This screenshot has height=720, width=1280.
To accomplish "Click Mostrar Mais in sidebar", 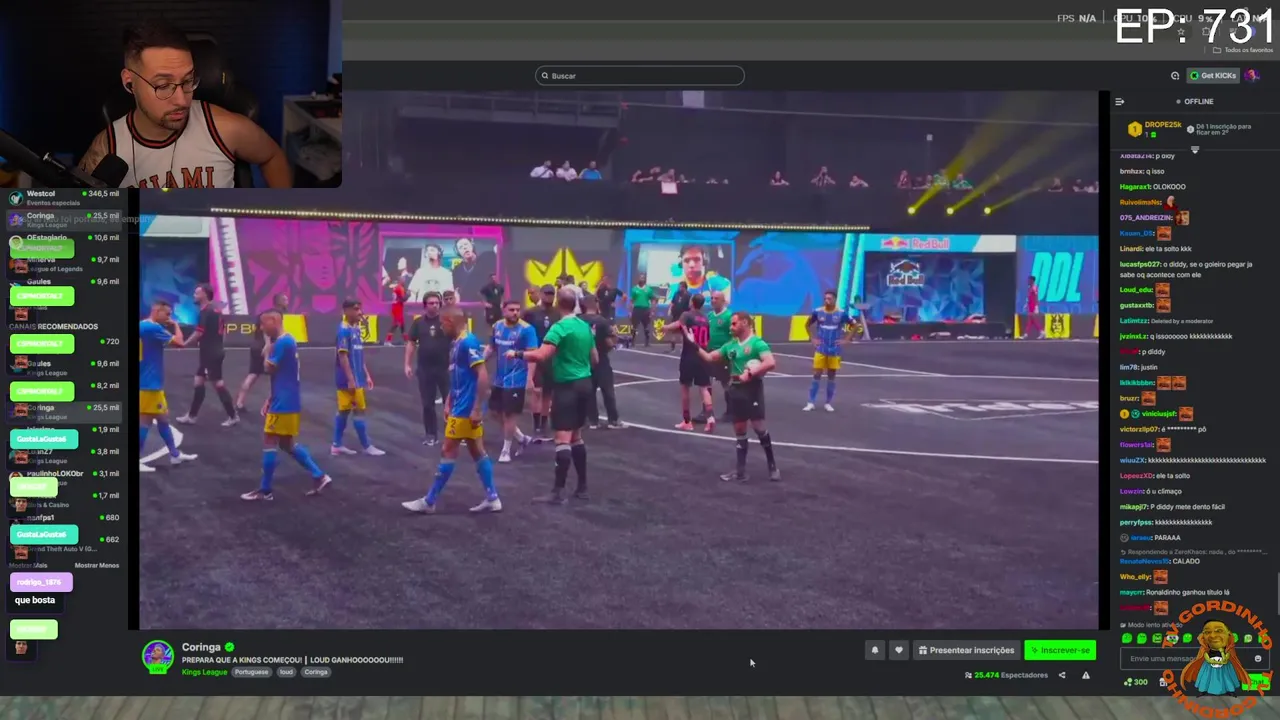I will (27, 565).
